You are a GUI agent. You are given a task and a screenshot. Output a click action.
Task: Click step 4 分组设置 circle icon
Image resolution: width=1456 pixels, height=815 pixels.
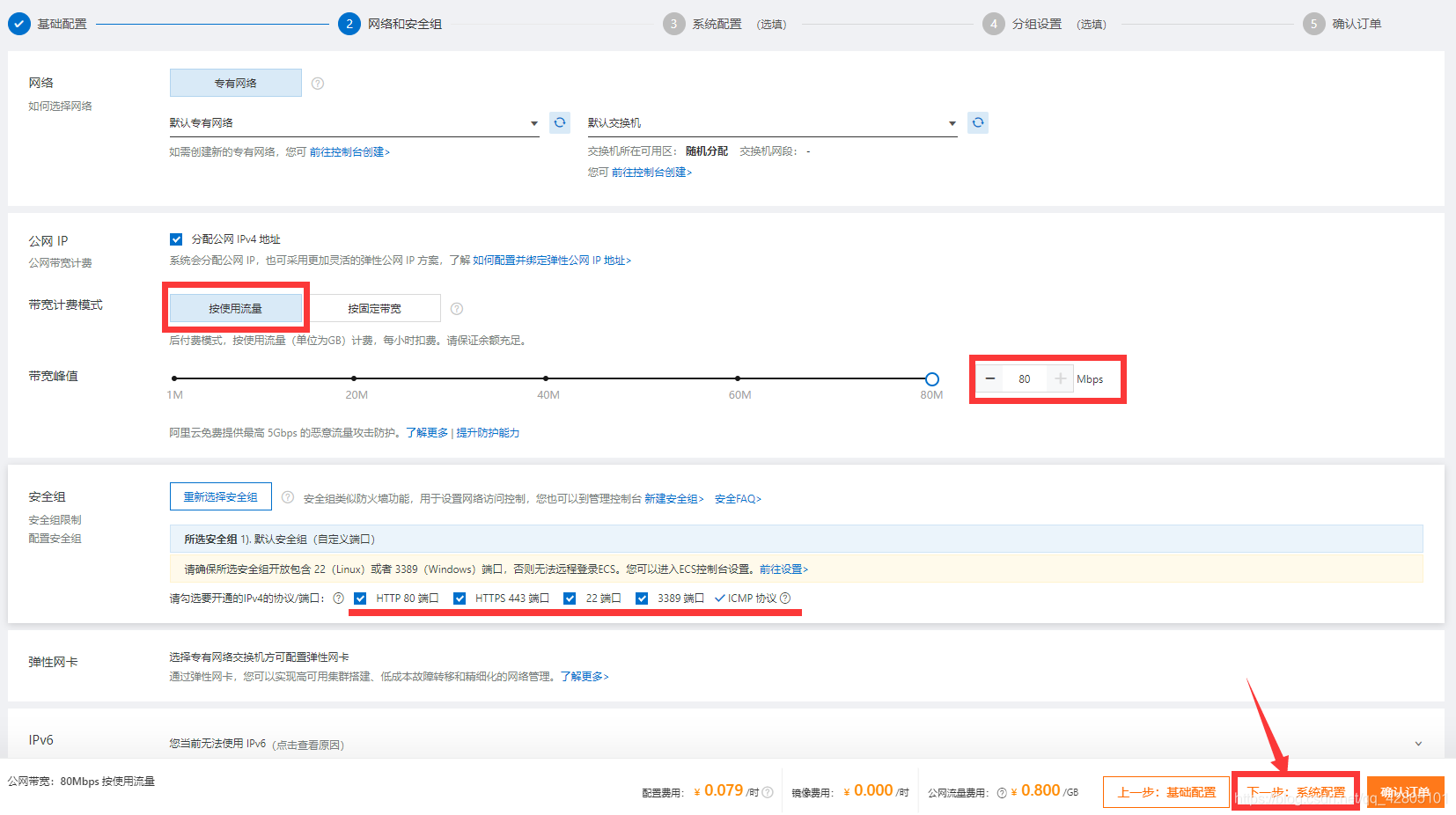994,24
